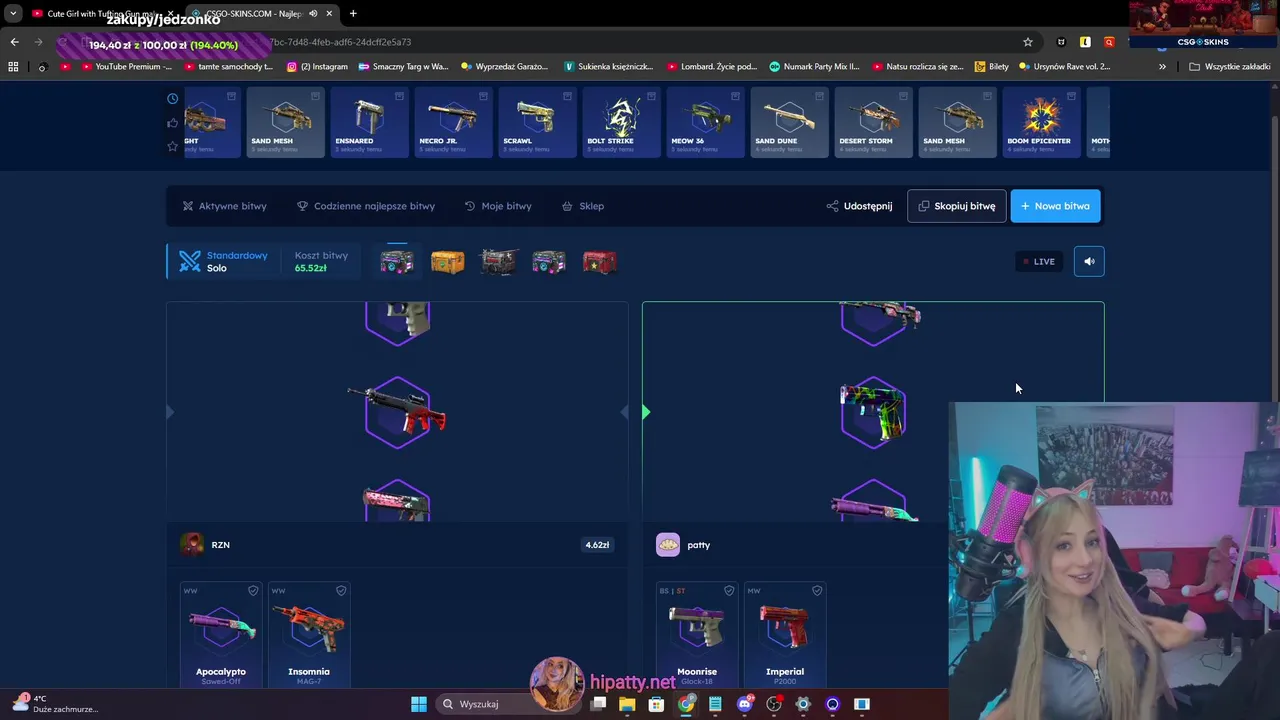Screen dimensions: 1280x720
Task: Click shield icon on Insomnia card
Action: click(x=341, y=591)
